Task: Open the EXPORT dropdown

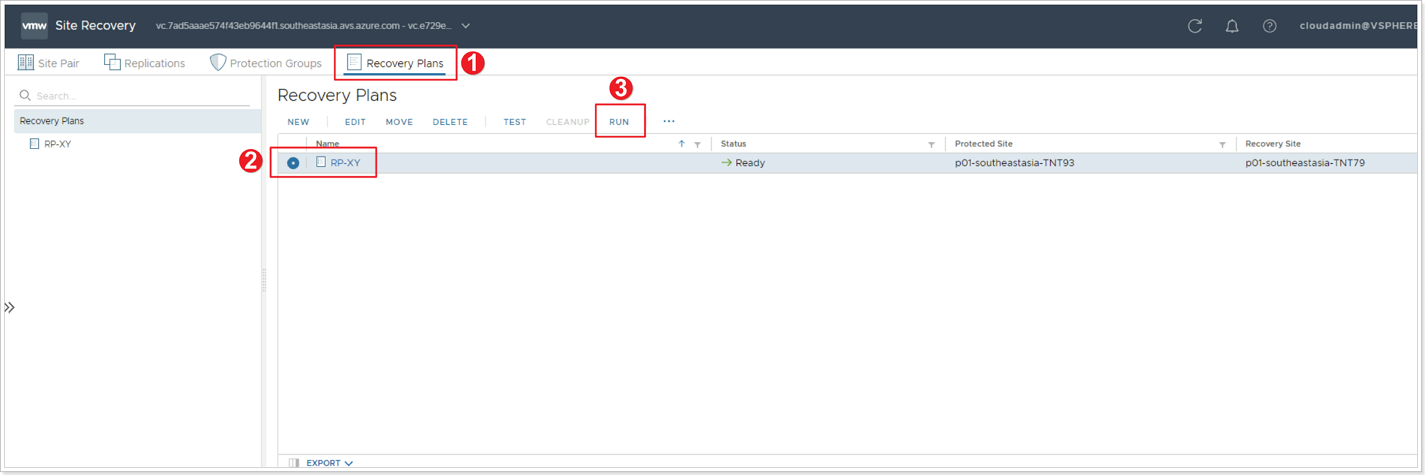Action: [x=329, y=463]
